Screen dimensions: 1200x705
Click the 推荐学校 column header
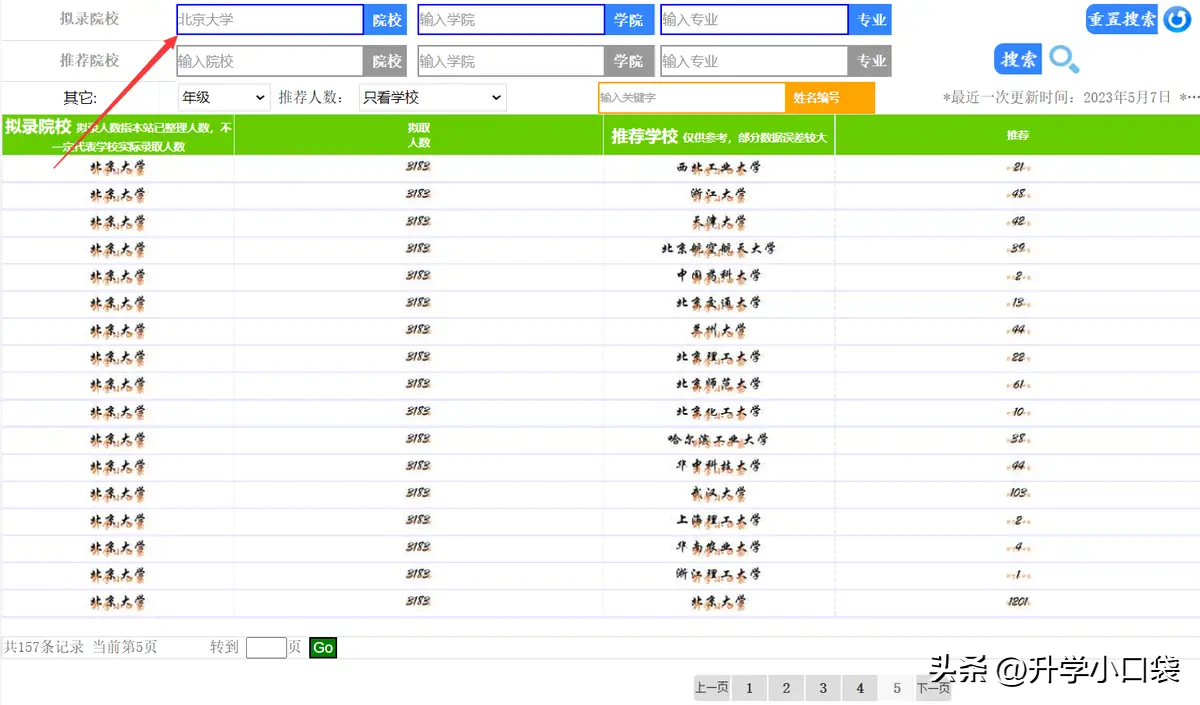[719, 135]
